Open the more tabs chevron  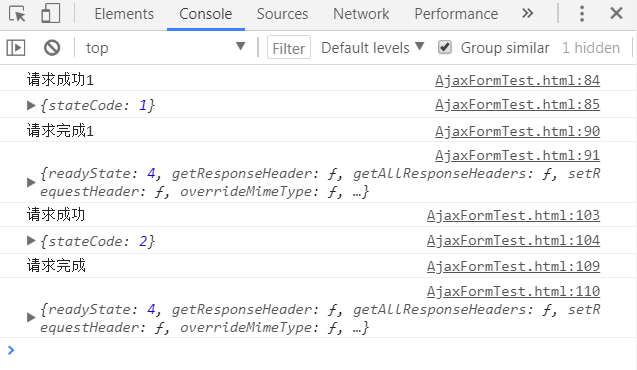pos(527,13)
